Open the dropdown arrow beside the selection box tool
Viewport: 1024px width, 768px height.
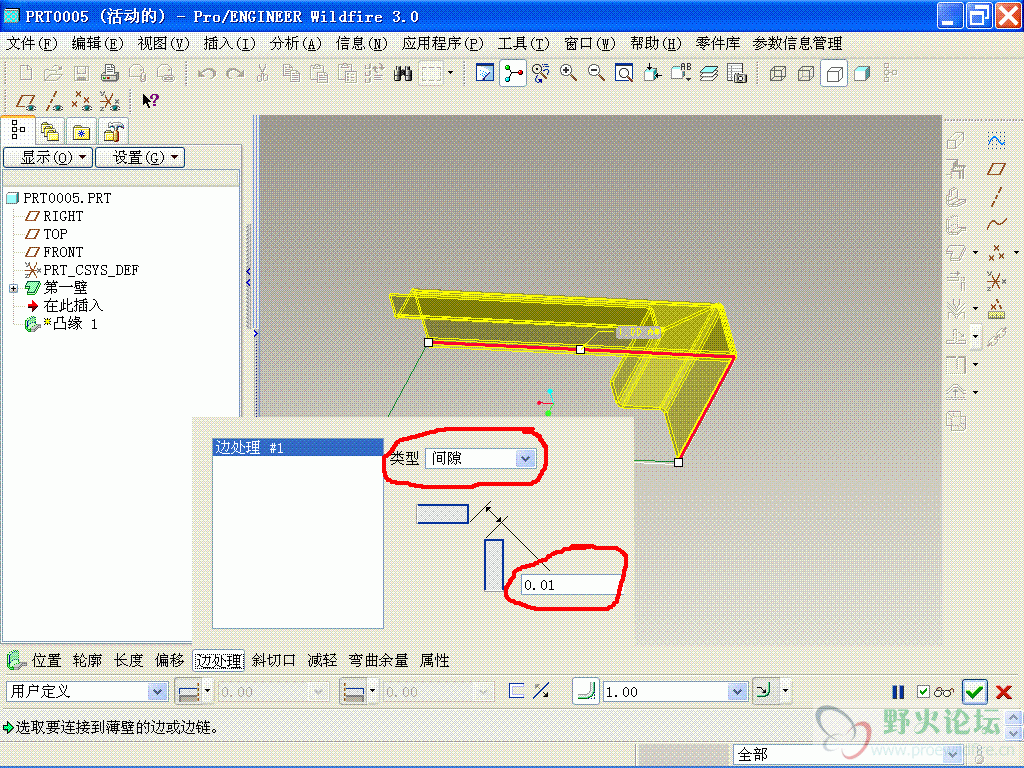pyautogui.click(x=450, y=73)
